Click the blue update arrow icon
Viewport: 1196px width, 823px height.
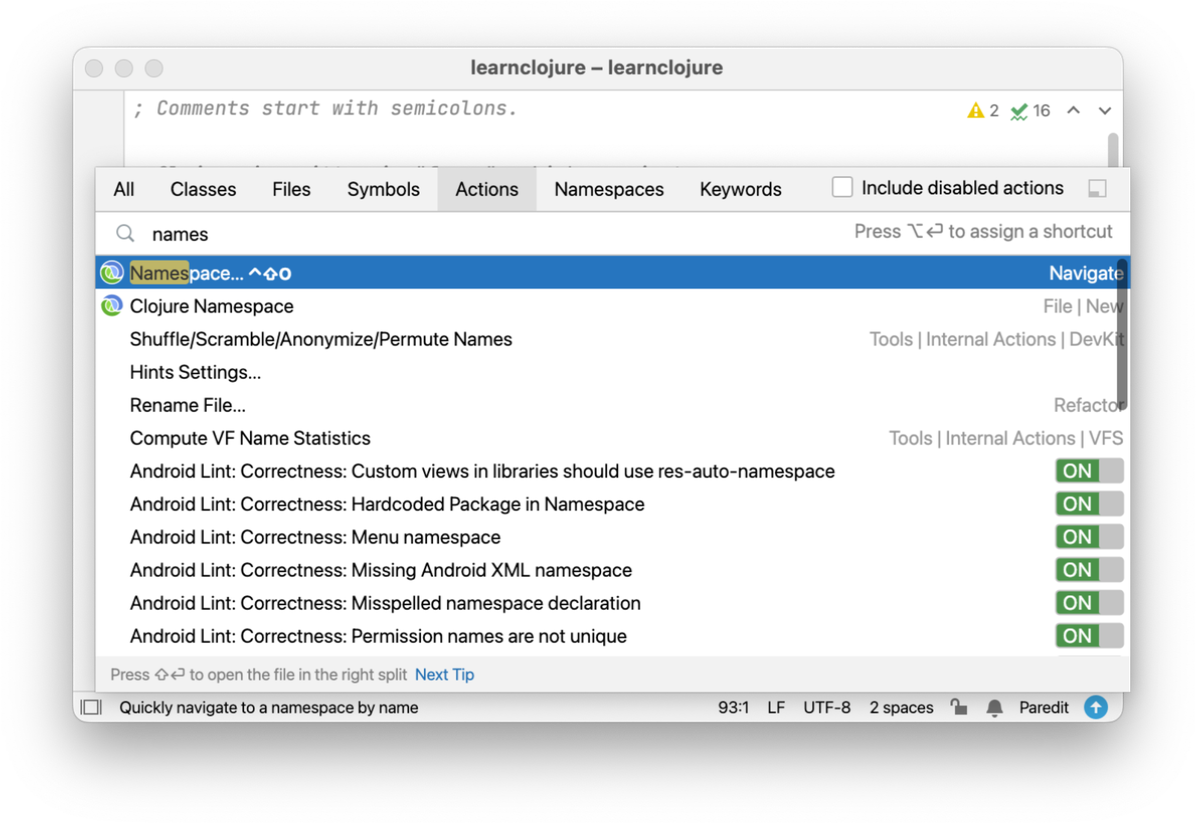pos(1096,707)
